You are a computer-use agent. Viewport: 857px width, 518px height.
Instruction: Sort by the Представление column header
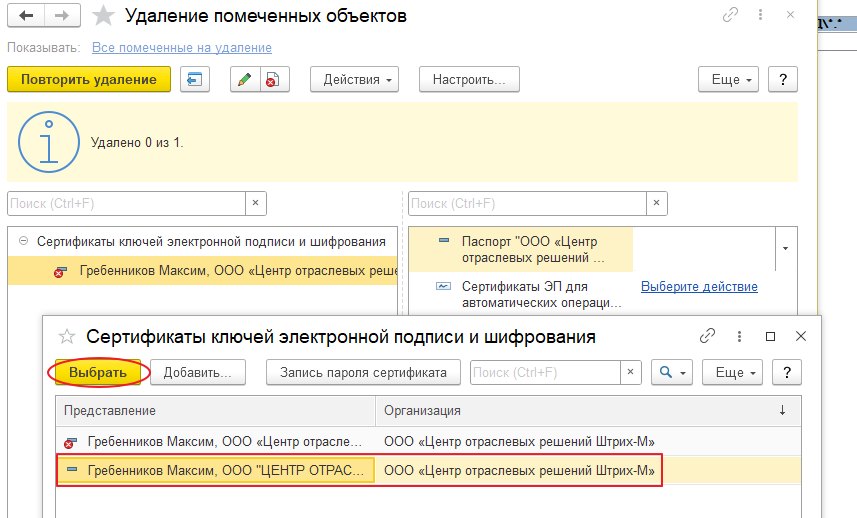pos(215,410)
